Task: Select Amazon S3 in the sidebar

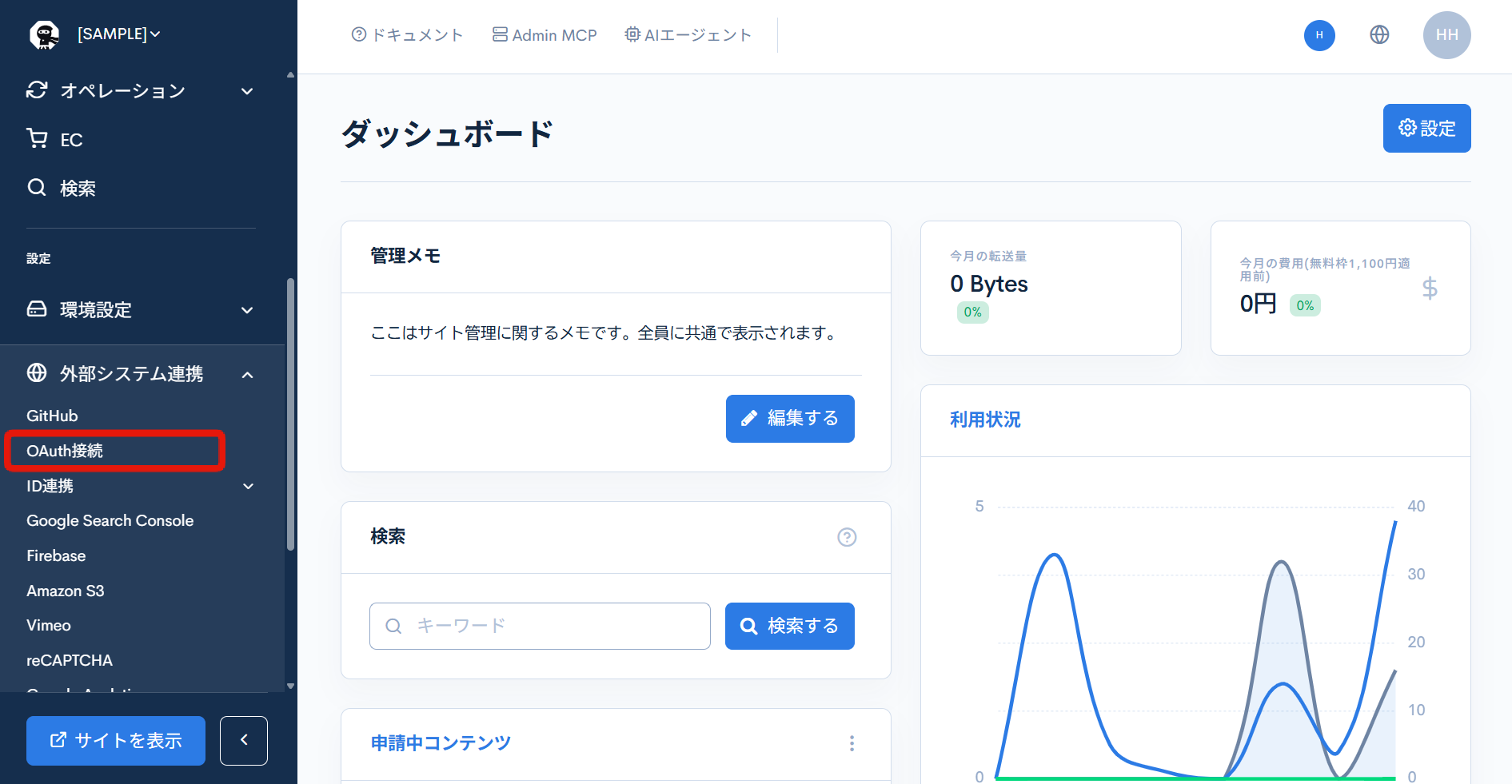Action: point(66,591)
